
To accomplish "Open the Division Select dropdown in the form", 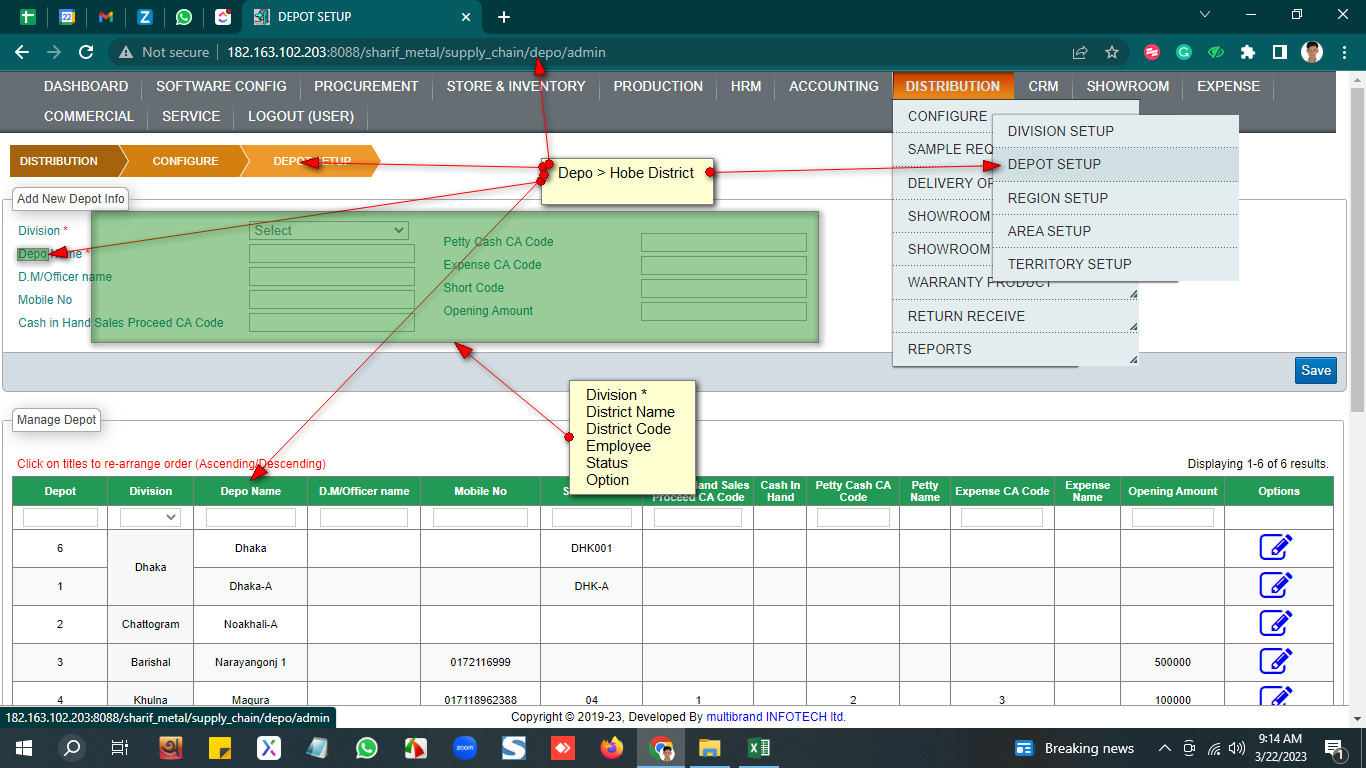I will click(329, 231).
